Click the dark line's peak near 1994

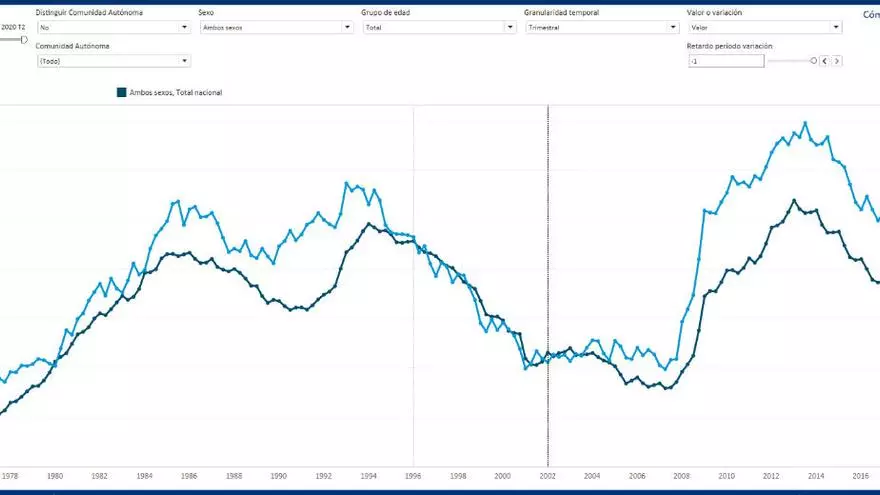[x=368, y=224]
